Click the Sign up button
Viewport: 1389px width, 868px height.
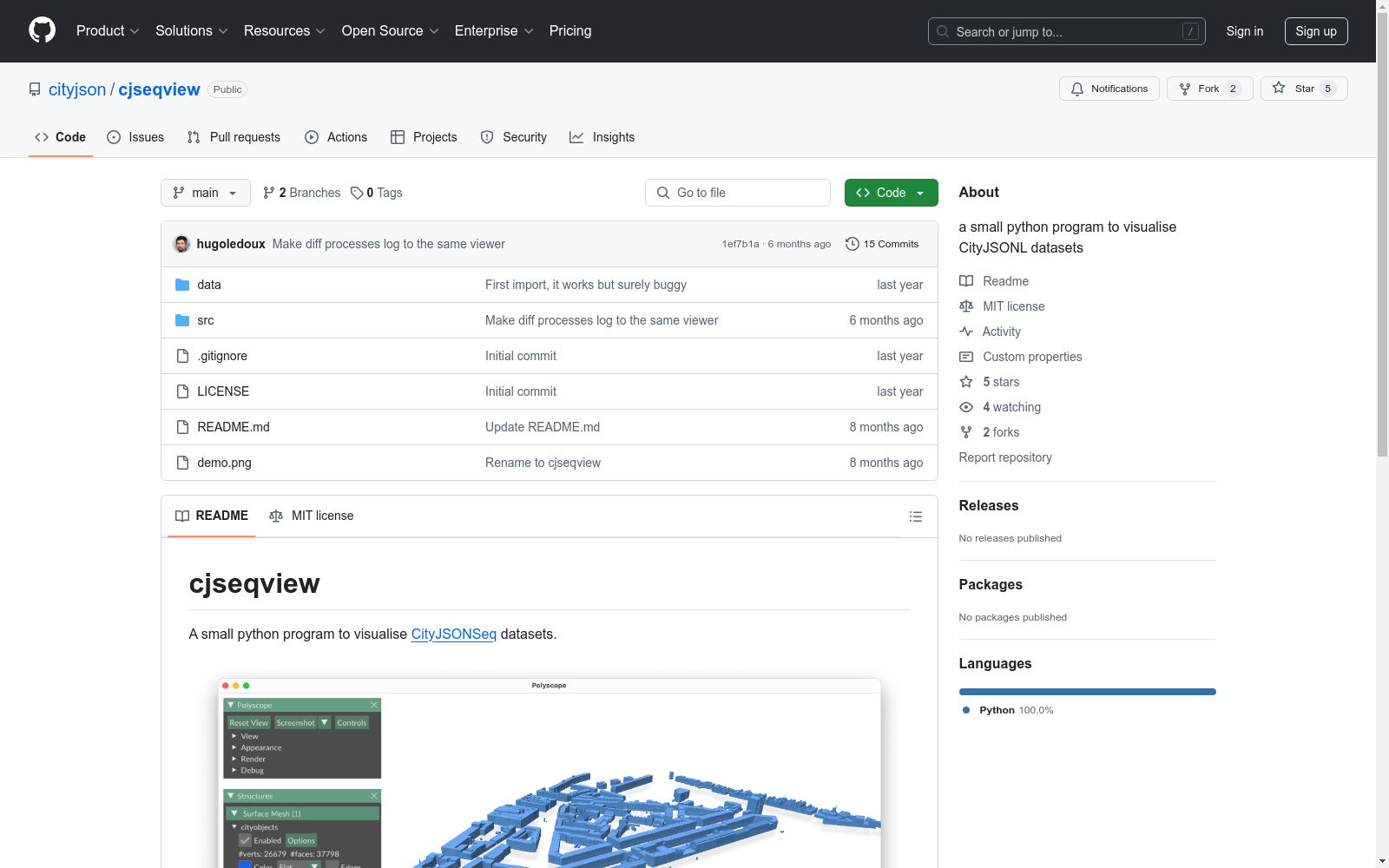click(1316, 31)
